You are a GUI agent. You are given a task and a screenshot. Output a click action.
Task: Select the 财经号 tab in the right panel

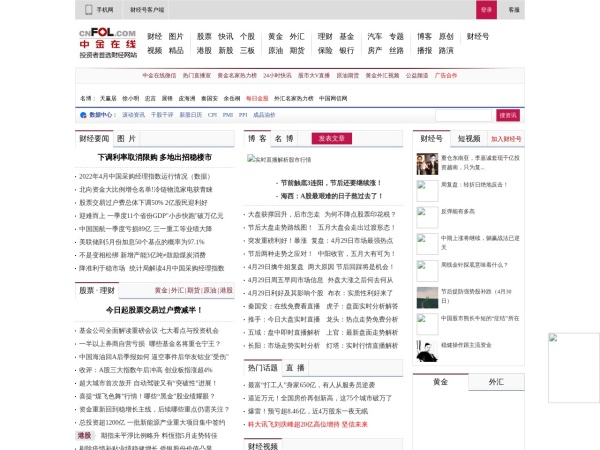(431, 139)
